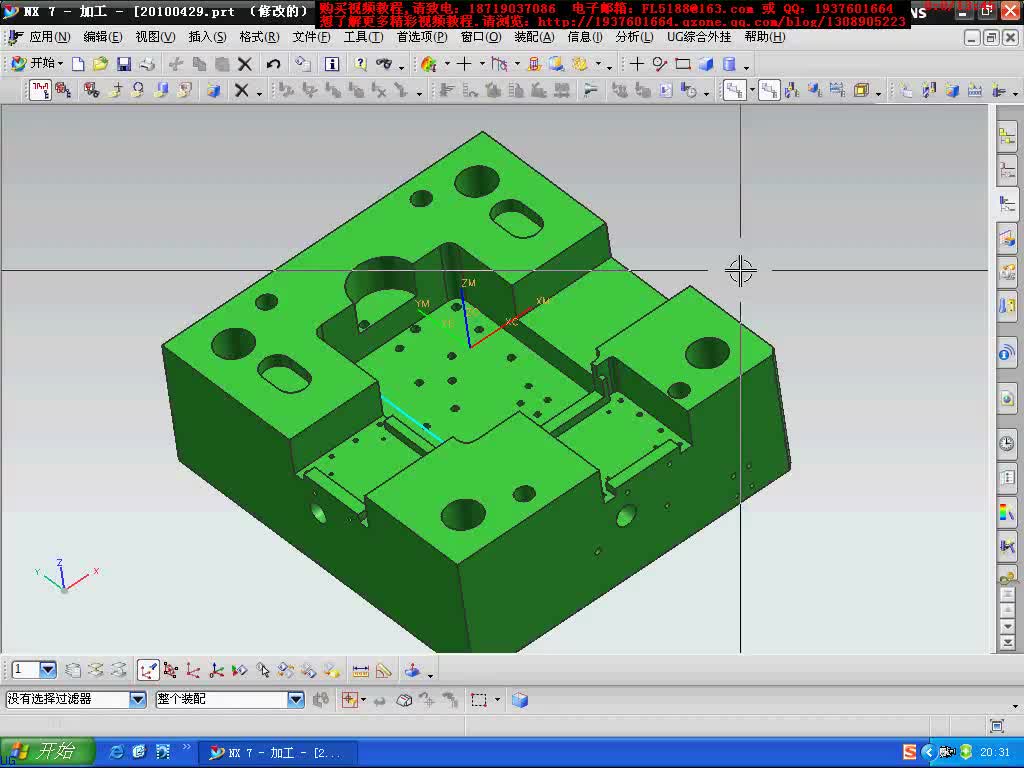1024x768 pixels.
Task: Open a file using the folder icon
Action: tap(100, 64)
